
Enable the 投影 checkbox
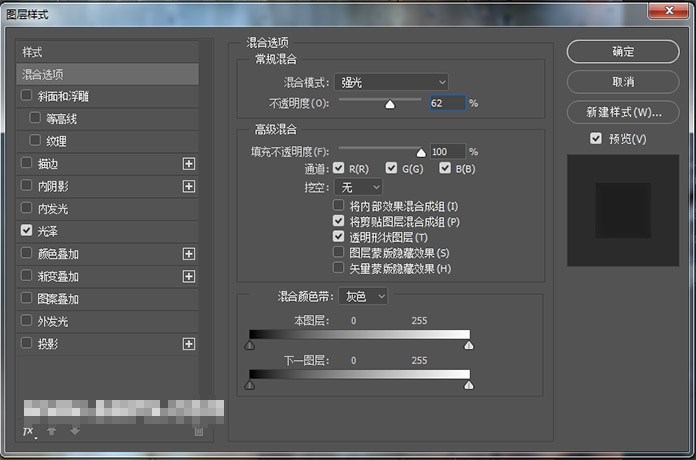tap(27, 343)
